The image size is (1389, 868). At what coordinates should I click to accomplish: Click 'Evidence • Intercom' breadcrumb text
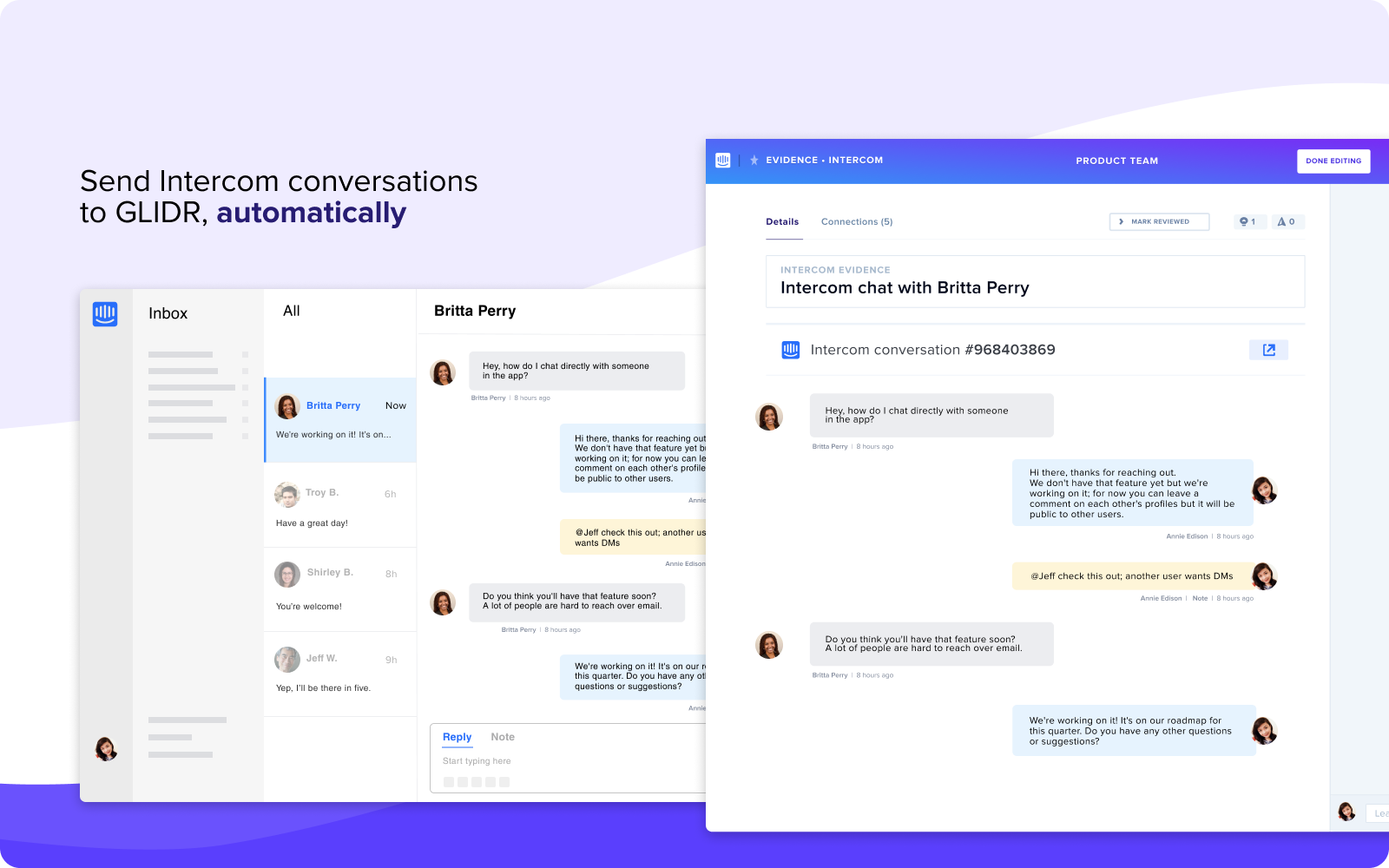point(824,161)
